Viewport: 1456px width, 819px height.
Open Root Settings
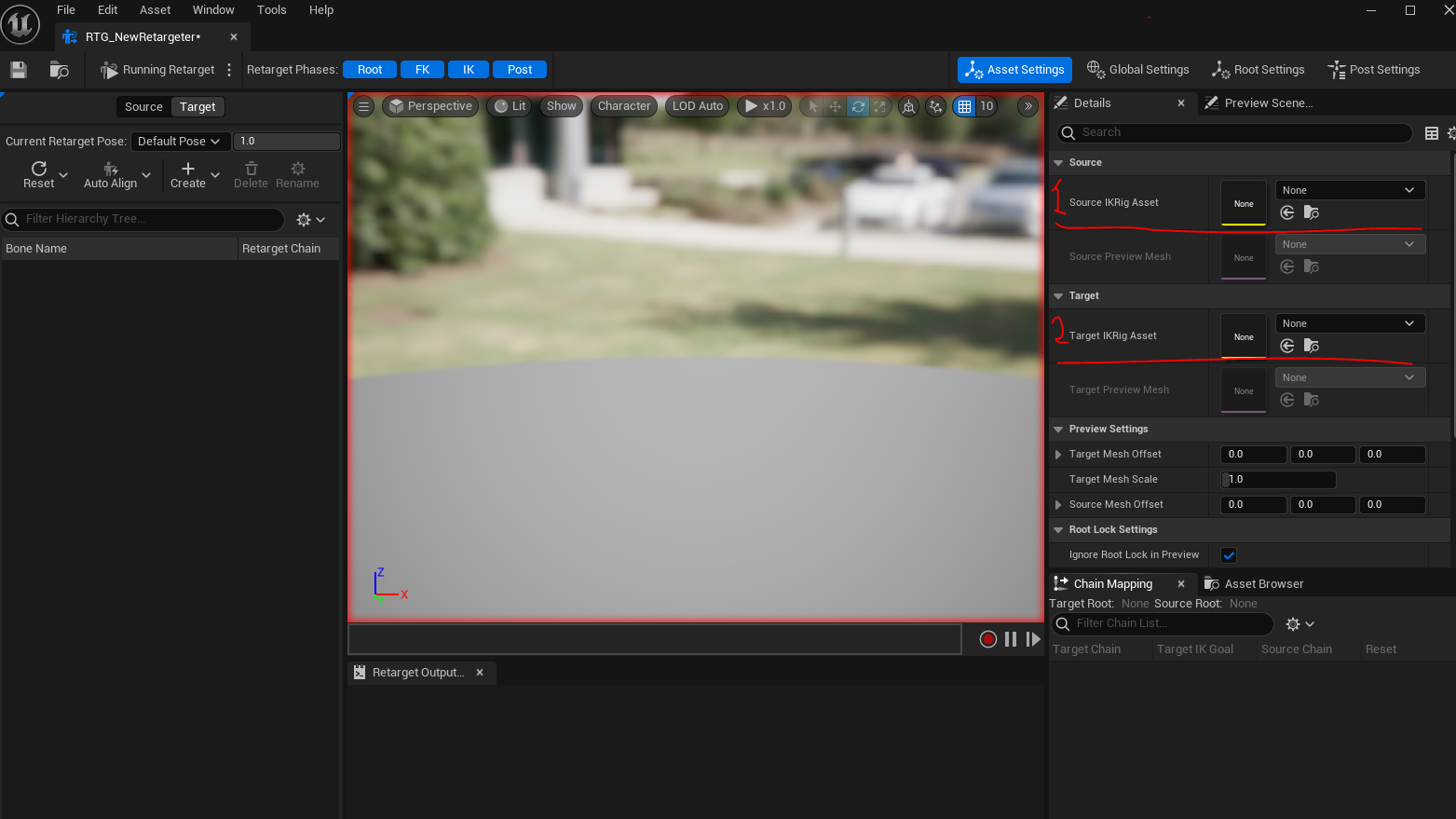click(x=1258, y=70)
